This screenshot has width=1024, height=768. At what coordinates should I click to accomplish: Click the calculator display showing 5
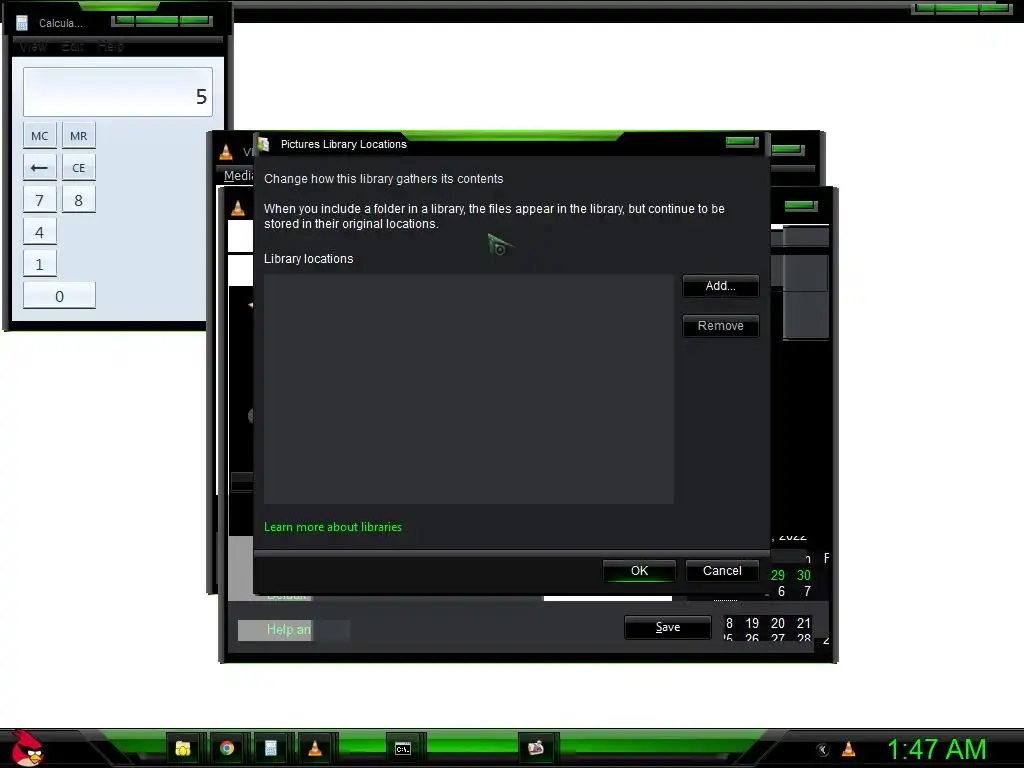(x=118, y=93)
